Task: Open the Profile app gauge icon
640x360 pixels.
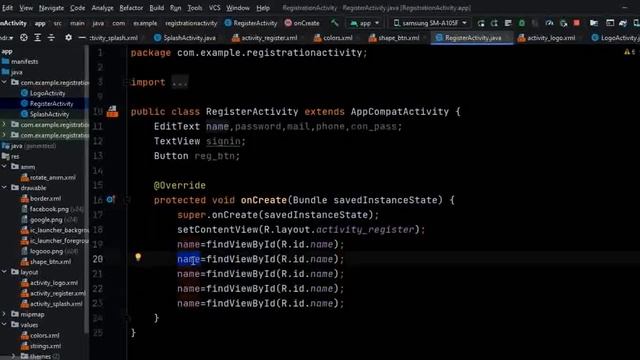Action: point(549,23)
